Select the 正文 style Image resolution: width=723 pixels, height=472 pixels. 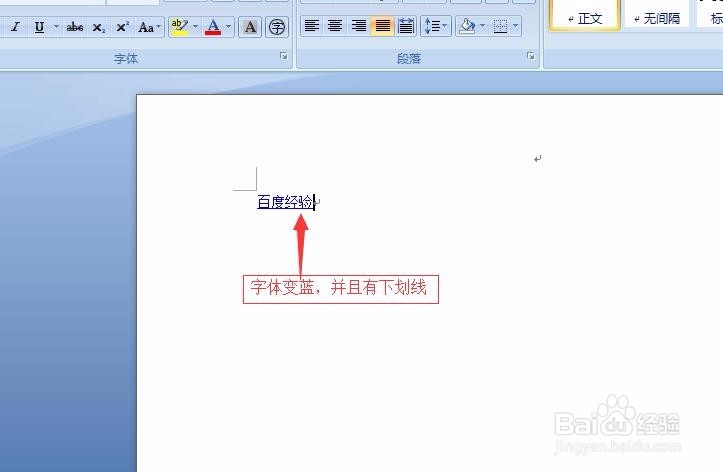[x=585, y=16]
